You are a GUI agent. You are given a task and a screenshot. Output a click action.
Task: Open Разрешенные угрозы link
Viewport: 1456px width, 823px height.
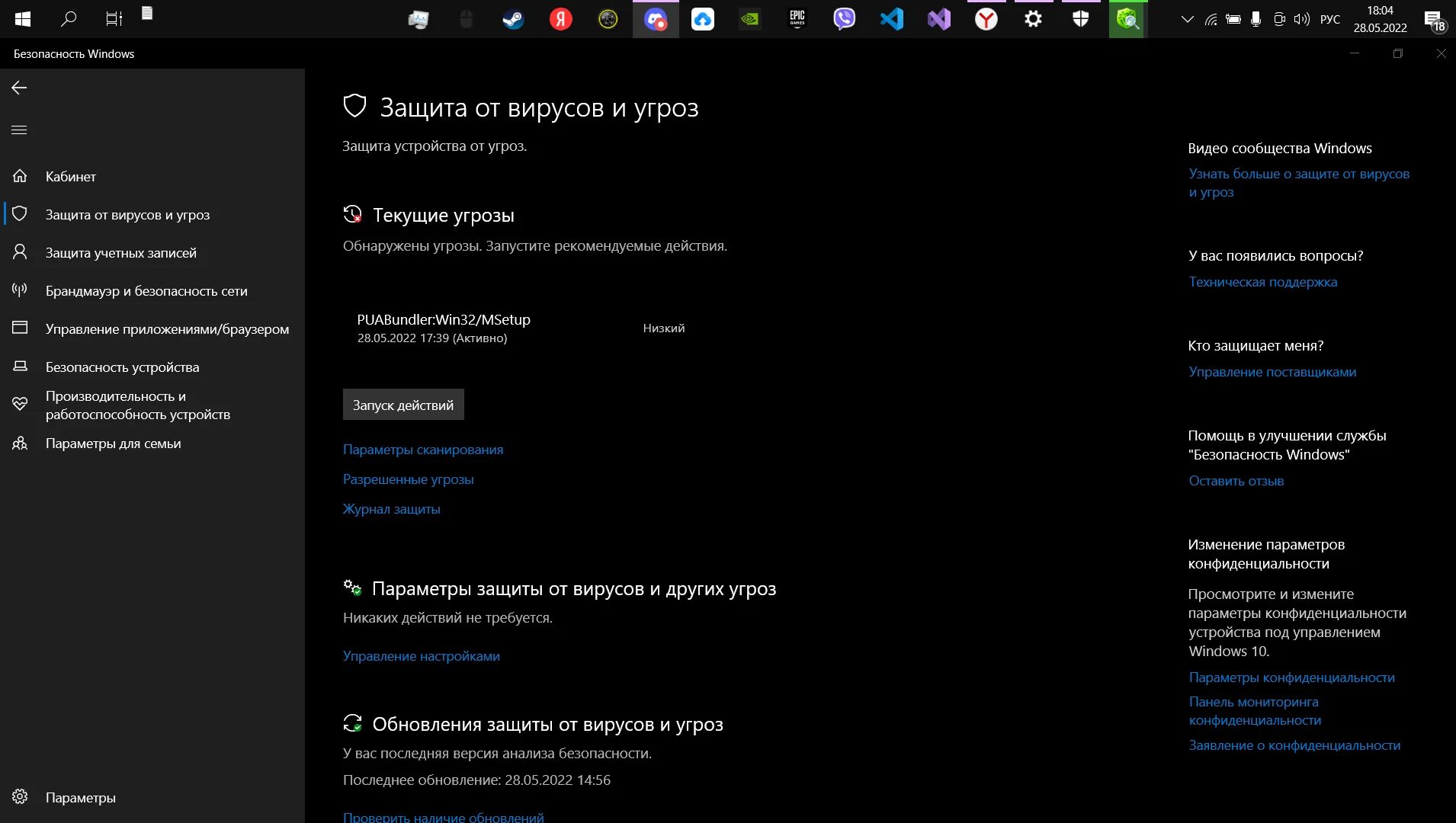click(x=409, y=479)
